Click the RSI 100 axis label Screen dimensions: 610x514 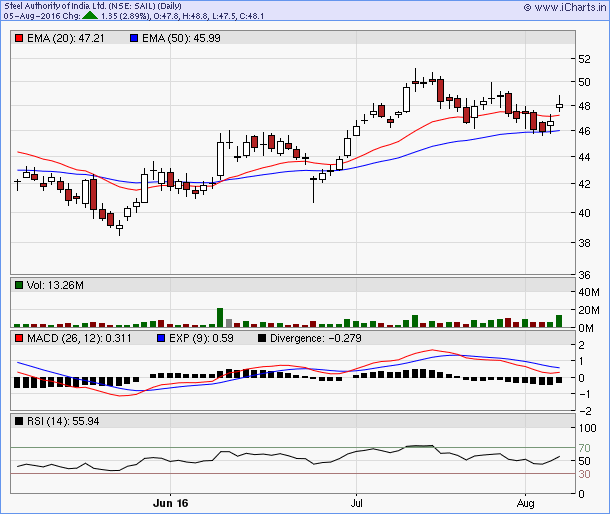point(587,428)
